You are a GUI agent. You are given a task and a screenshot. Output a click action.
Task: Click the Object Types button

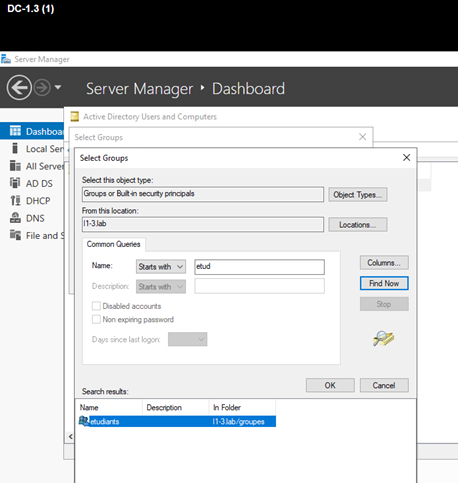coord(358,194)
